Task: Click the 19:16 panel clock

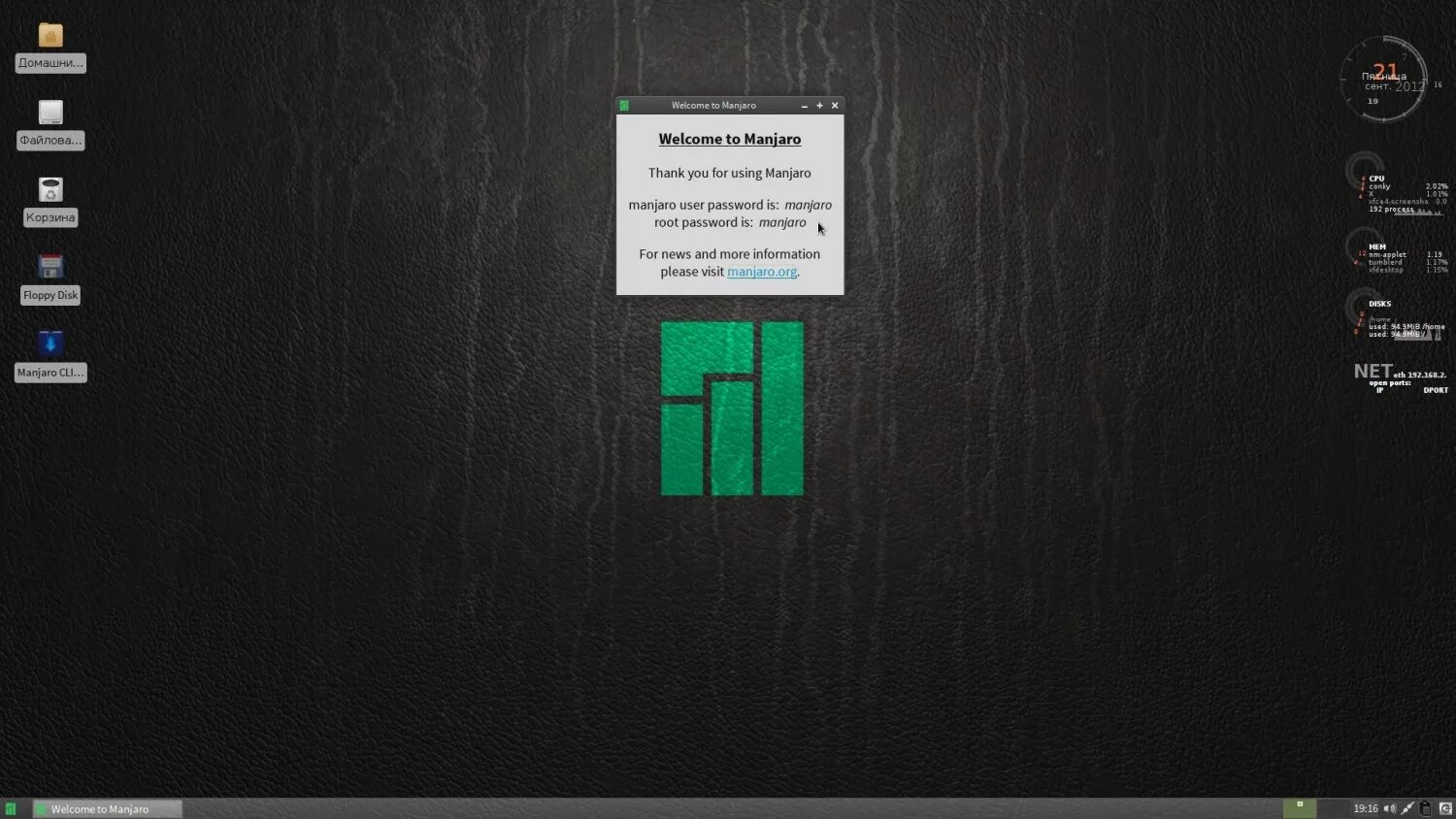Action: click(1366, 808)
